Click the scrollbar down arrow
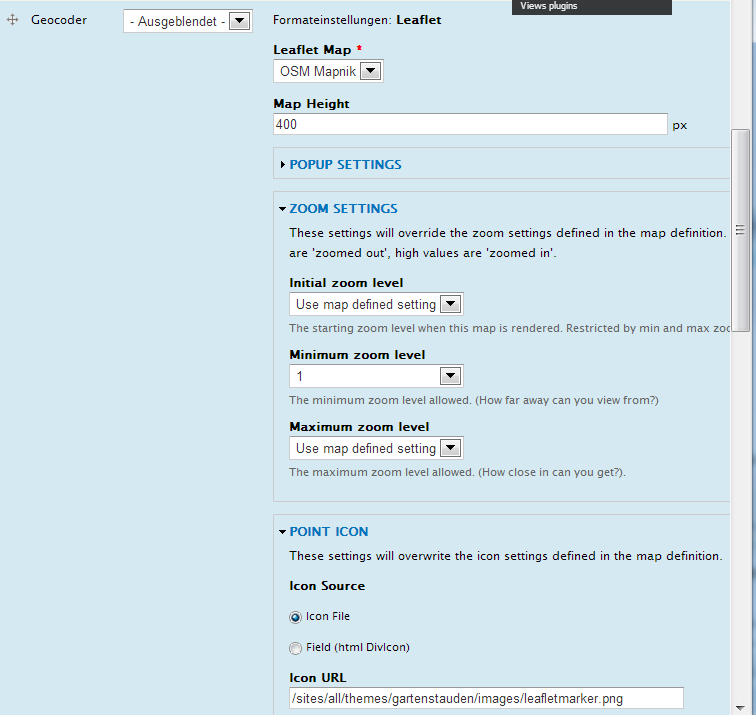Image resolution: width=756 pixels, height=715 pixels. 740,707
